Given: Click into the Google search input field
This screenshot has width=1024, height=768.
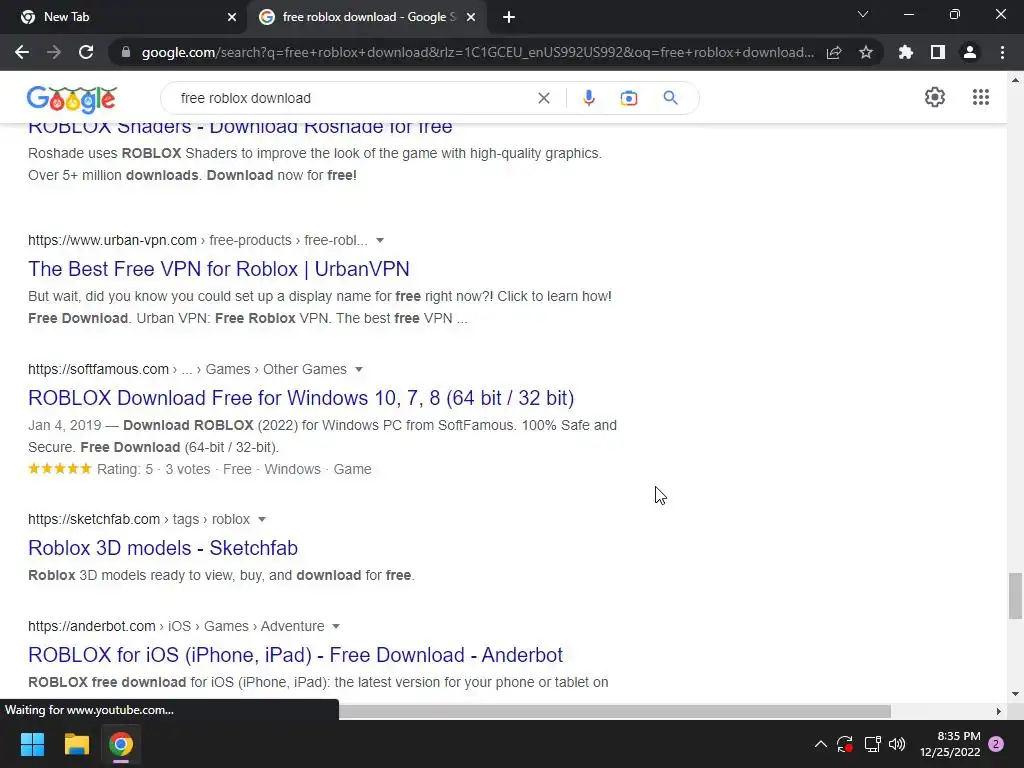Looking at the screenshot, I should (353, 98).
